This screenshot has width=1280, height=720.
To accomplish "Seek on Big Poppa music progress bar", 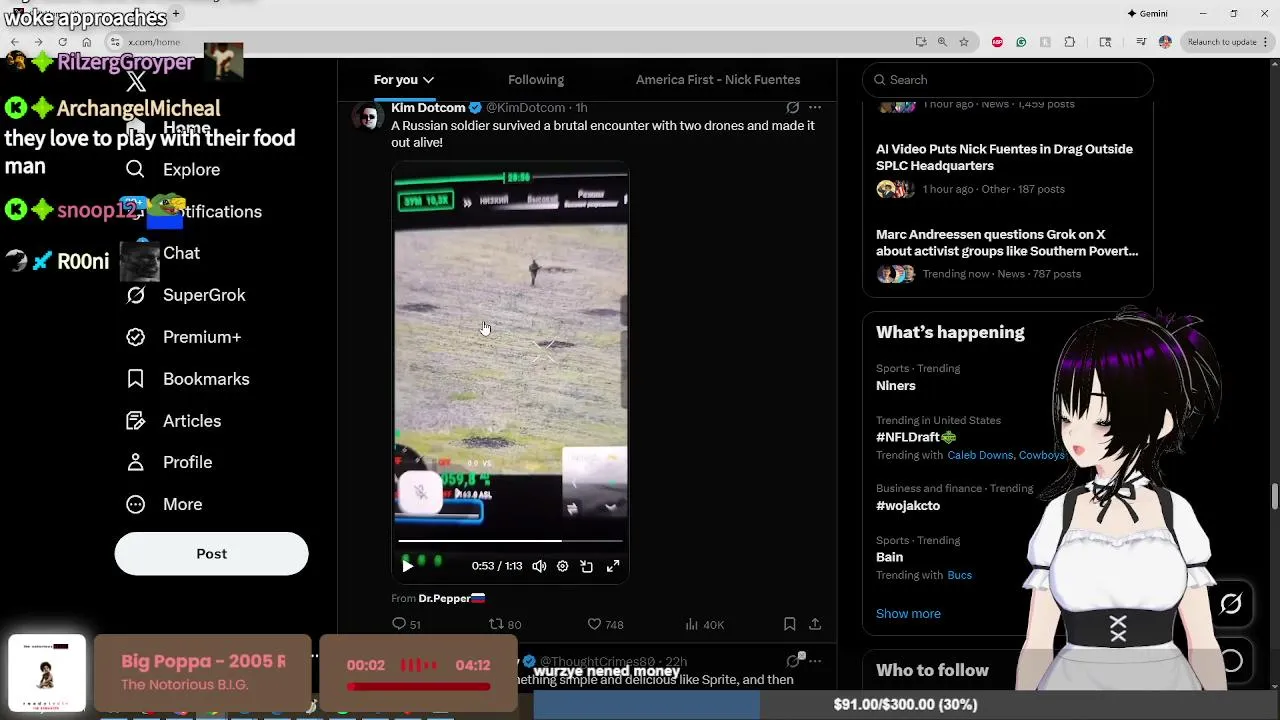I will (x=418, y=687).
